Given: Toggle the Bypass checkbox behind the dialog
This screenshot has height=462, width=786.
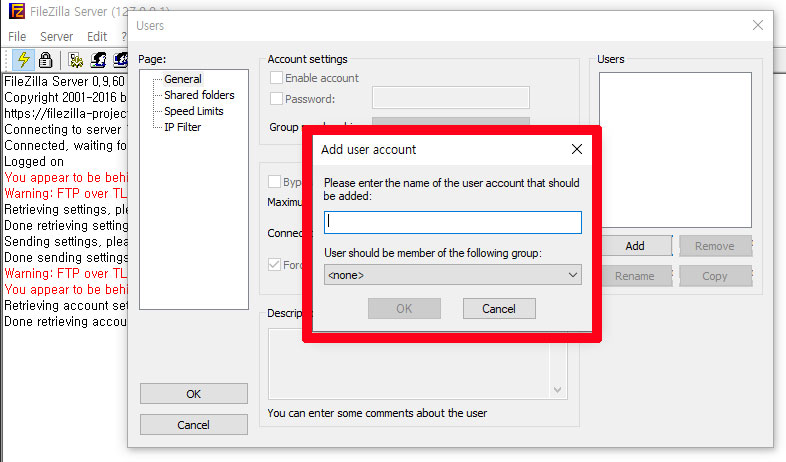Looking at the screenshot, I should [x=274, y=181].
